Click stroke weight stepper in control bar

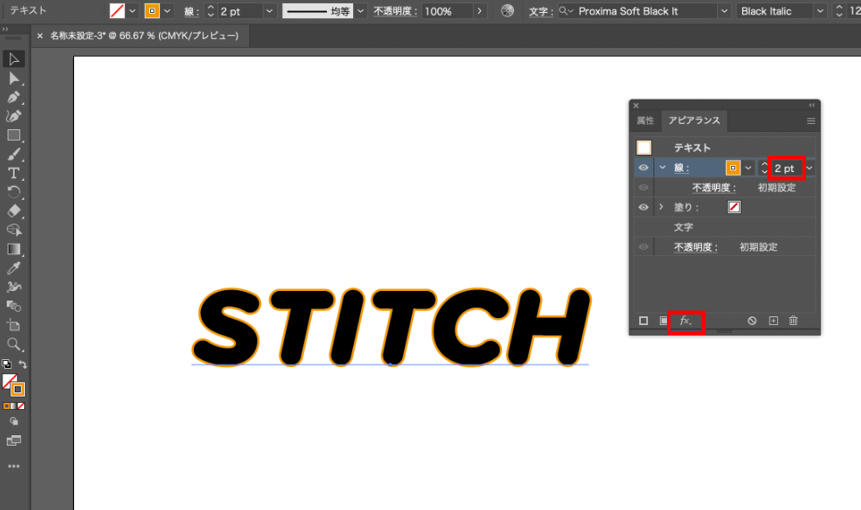click(210, 11)
